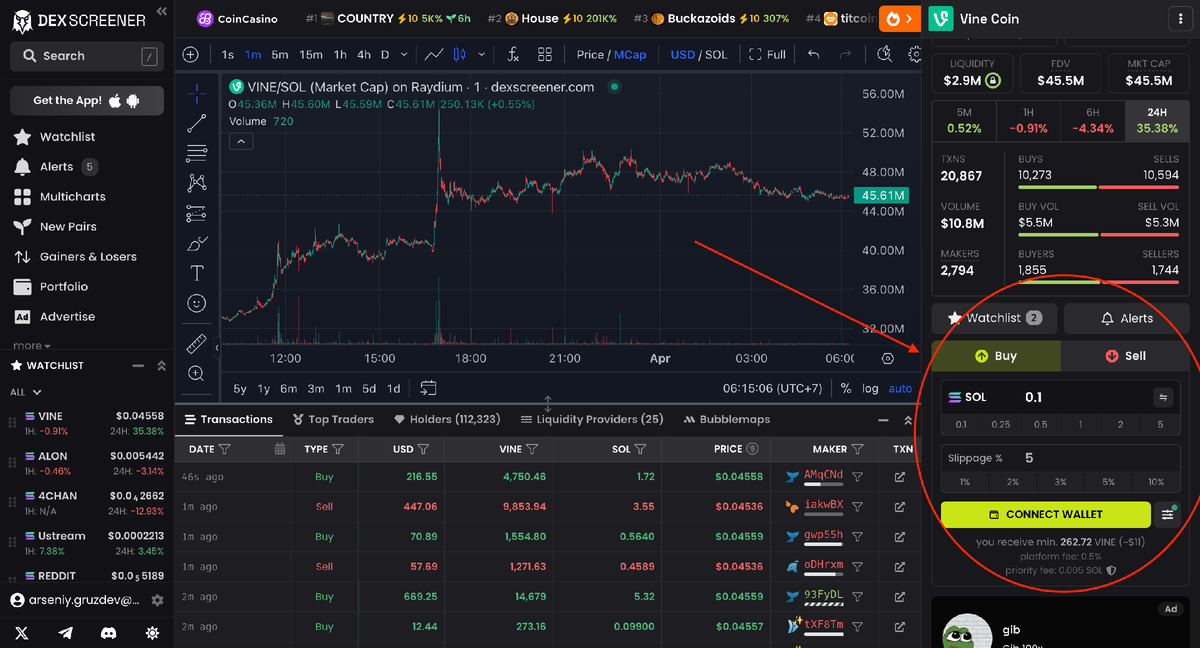Screen dimensions: 1200x648
Task: Expand transactions panel double chevron
Action: pos(908,421)
